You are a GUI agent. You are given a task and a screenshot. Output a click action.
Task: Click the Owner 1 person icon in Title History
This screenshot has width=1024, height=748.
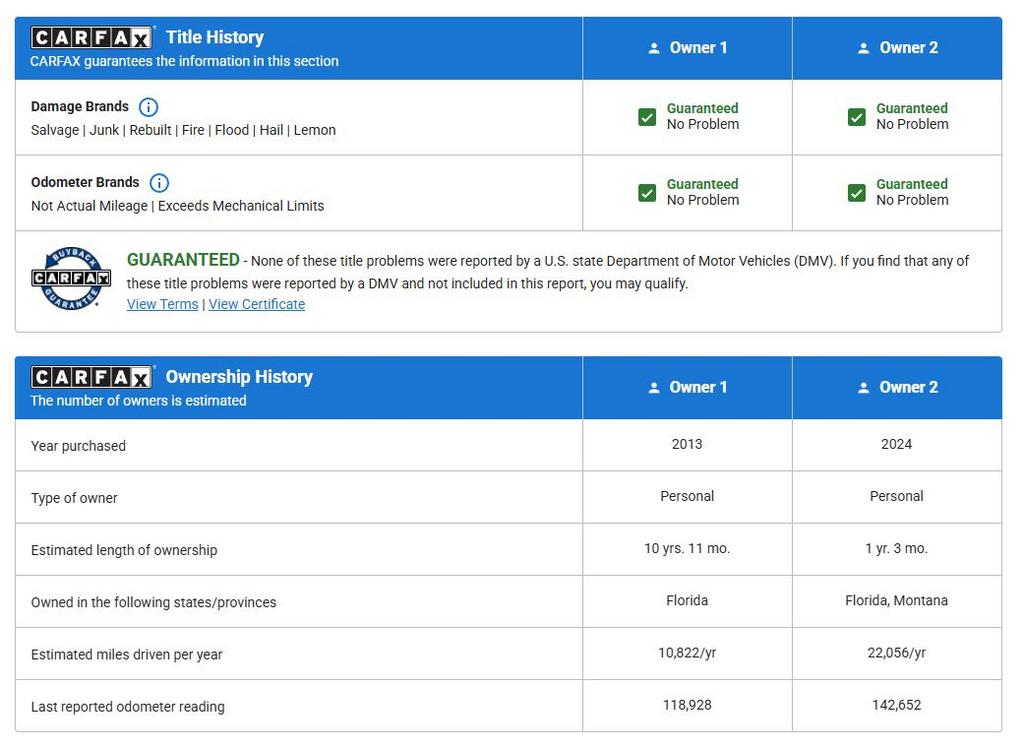(x=654, y=48)
